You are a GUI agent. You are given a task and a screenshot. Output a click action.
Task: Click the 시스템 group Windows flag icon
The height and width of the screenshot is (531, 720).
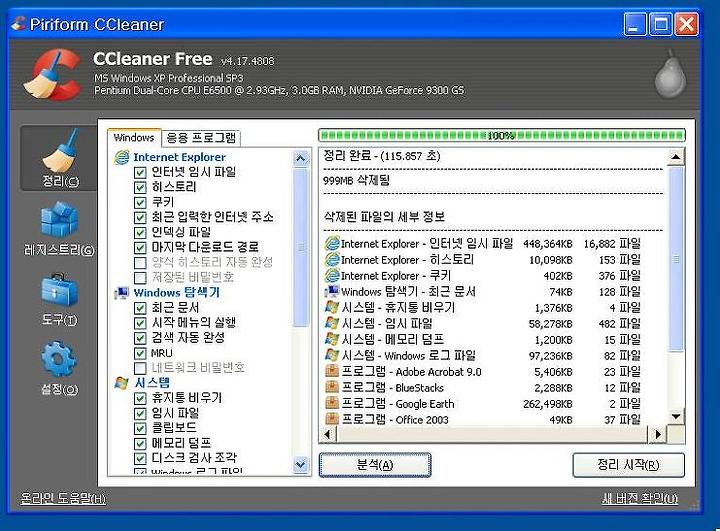click(122, 383)
